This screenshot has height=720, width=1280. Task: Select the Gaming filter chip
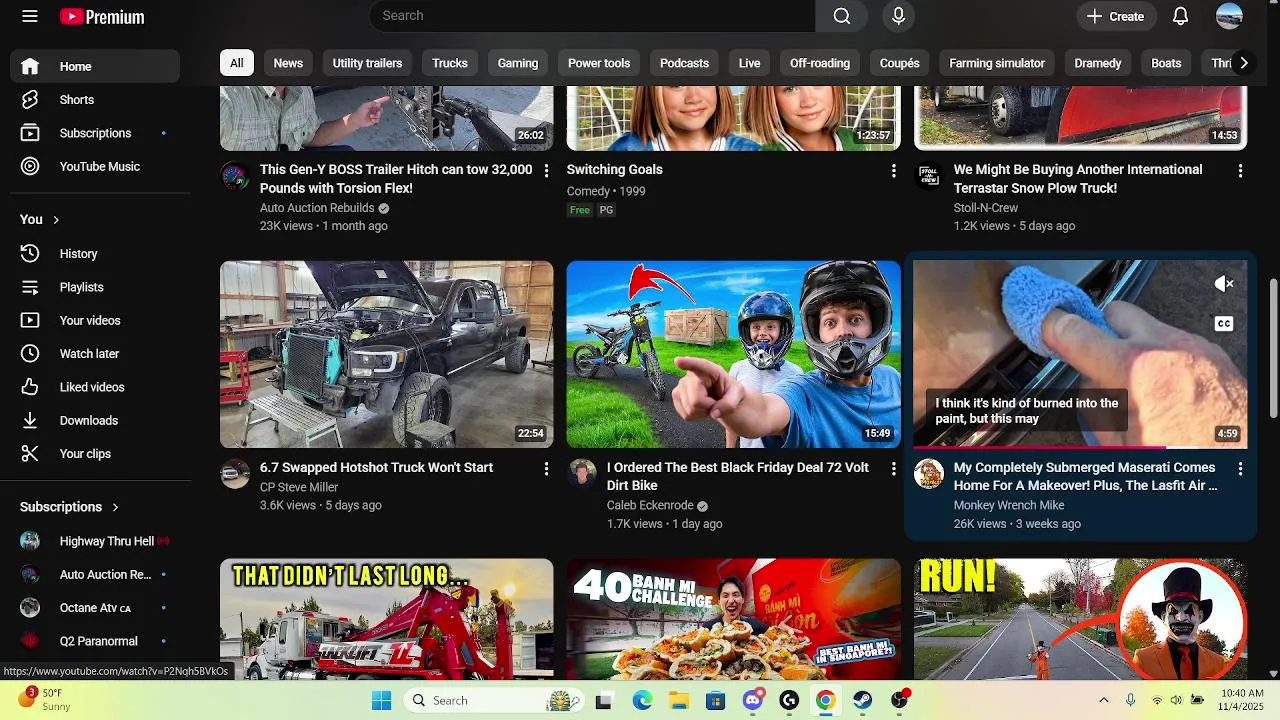[x=518, y=63]
